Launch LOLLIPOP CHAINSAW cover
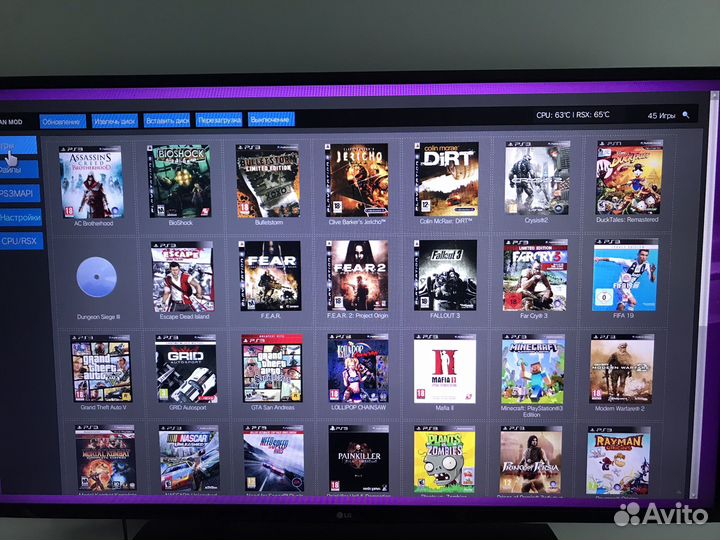The image size is (720, 540). 358,368
